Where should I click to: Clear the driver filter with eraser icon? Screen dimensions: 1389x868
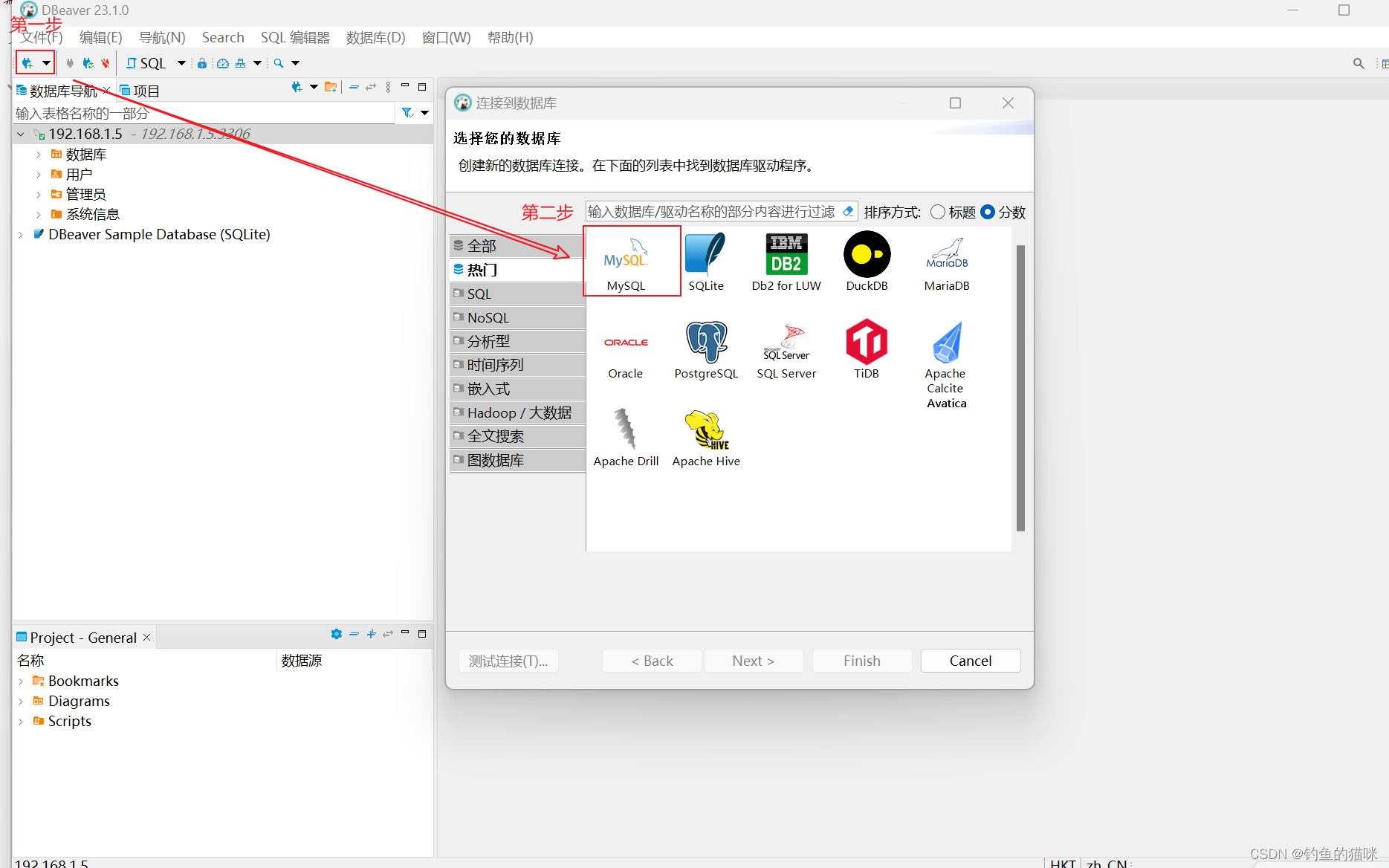pyautogui.click(x=848, y=212)
